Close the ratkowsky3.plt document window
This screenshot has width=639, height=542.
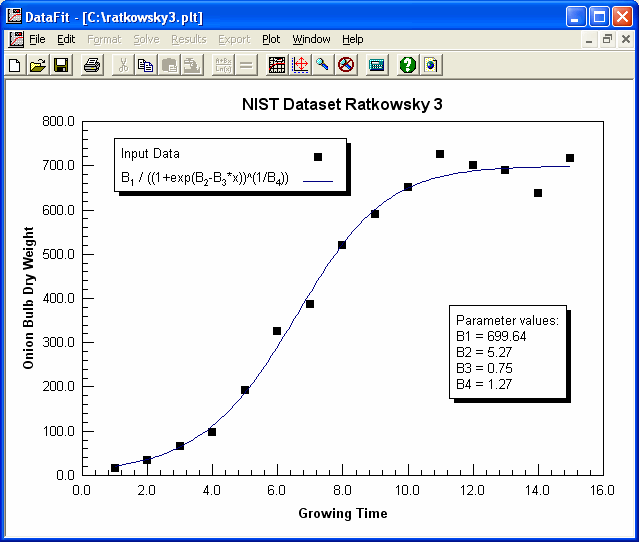click(626, 40)
